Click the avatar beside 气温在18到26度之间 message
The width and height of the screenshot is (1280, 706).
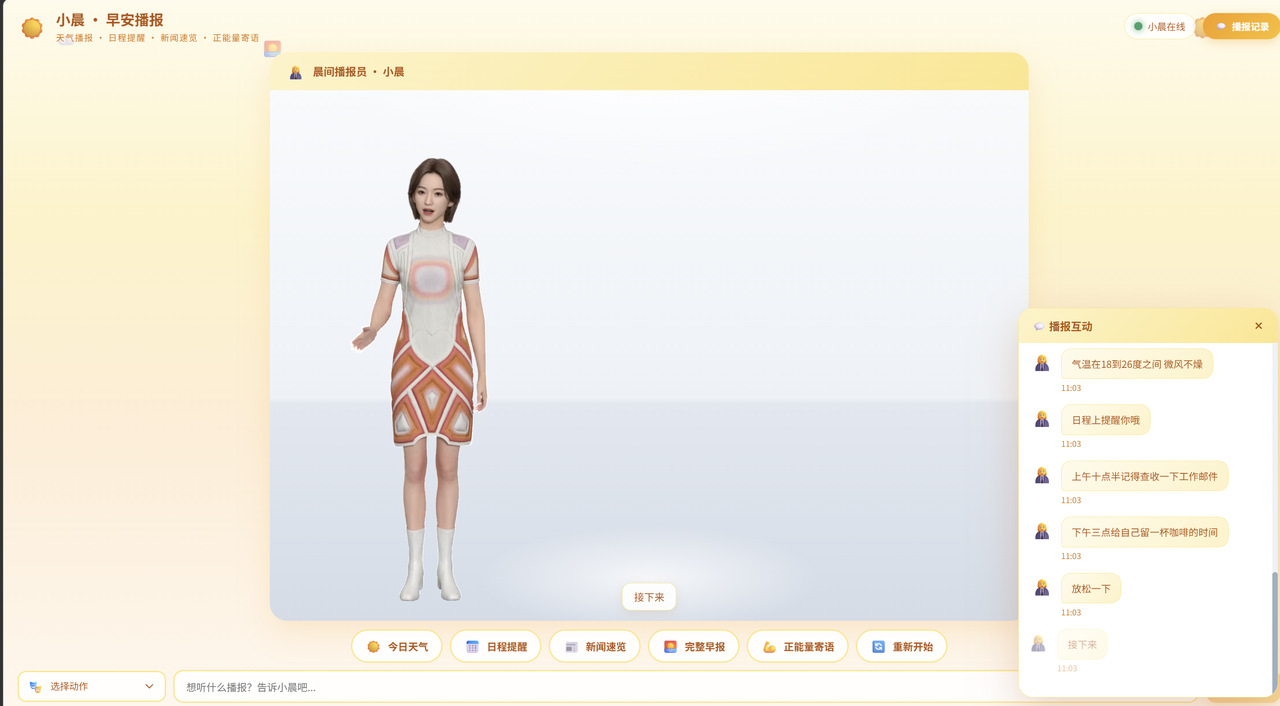click(x=1042, y=363)
